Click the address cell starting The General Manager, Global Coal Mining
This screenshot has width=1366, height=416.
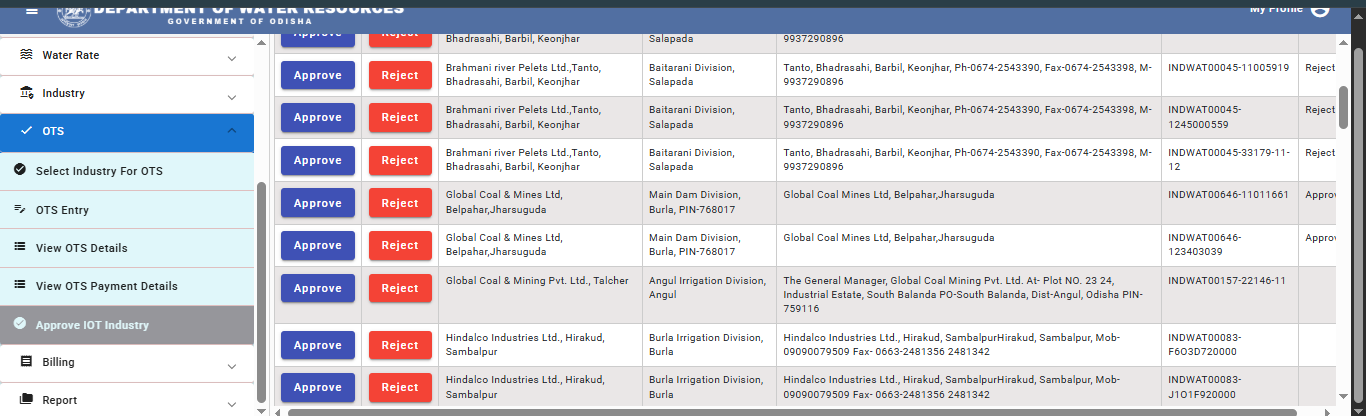pyautogui.click(x=968, y=295)
